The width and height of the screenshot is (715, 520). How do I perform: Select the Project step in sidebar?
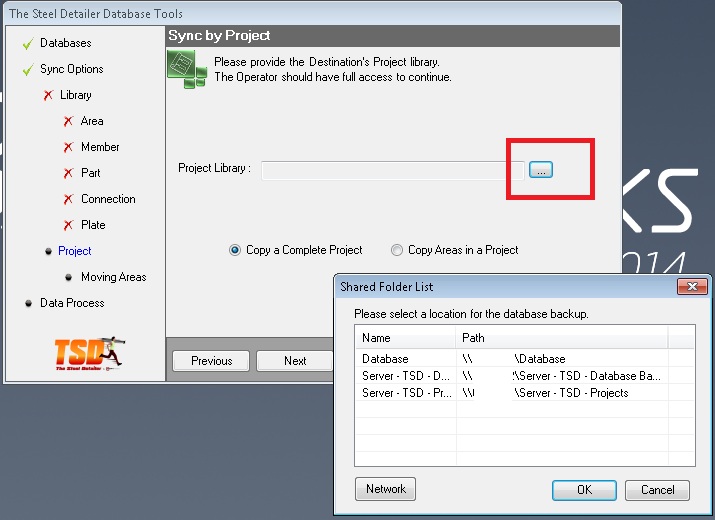point(75,251)
